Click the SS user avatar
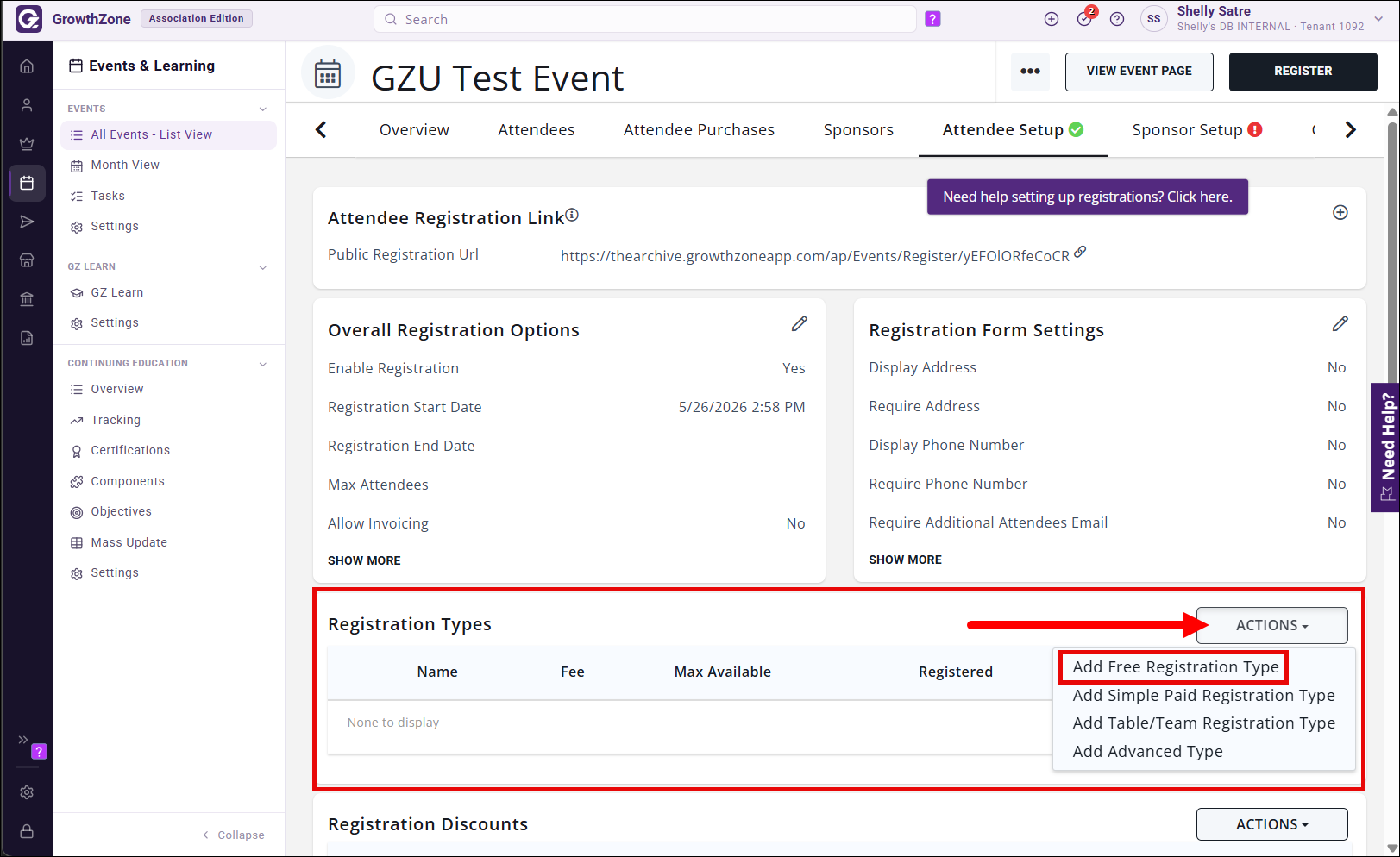The width and height of the screenshot is (1400, 857). [1154, 19]
